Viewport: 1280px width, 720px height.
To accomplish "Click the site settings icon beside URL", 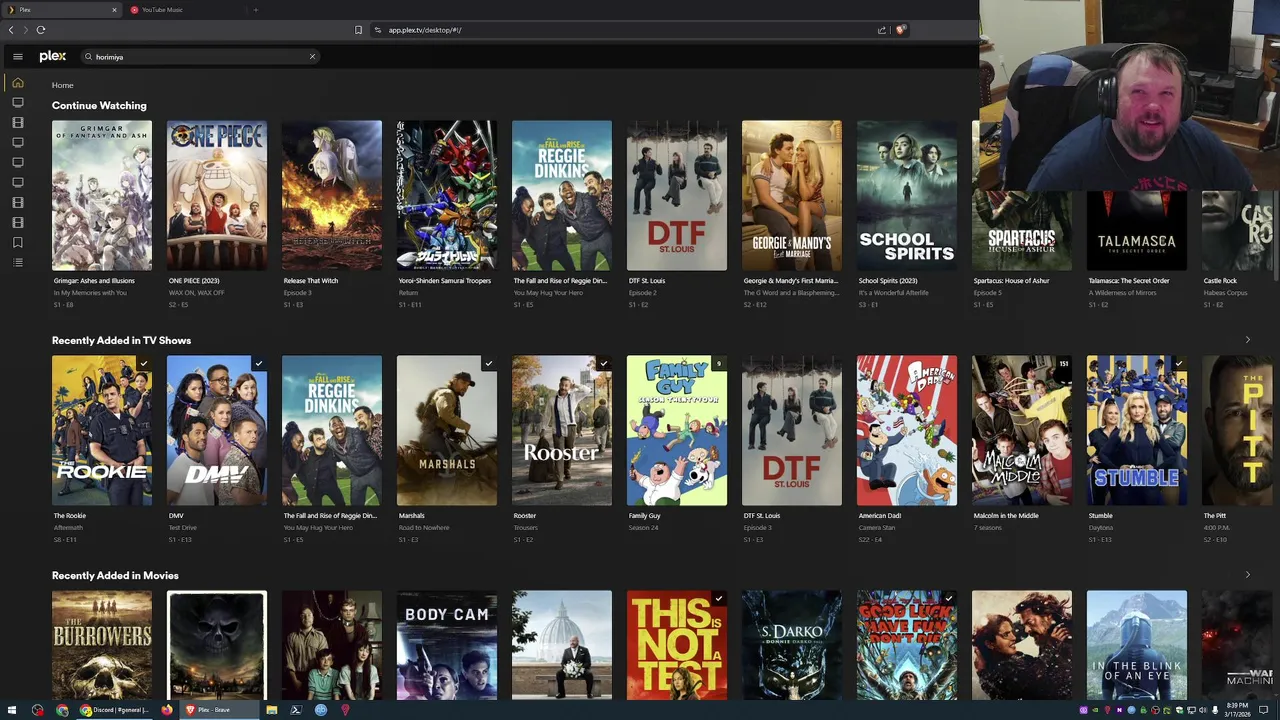I will click(x=378, y=30).
